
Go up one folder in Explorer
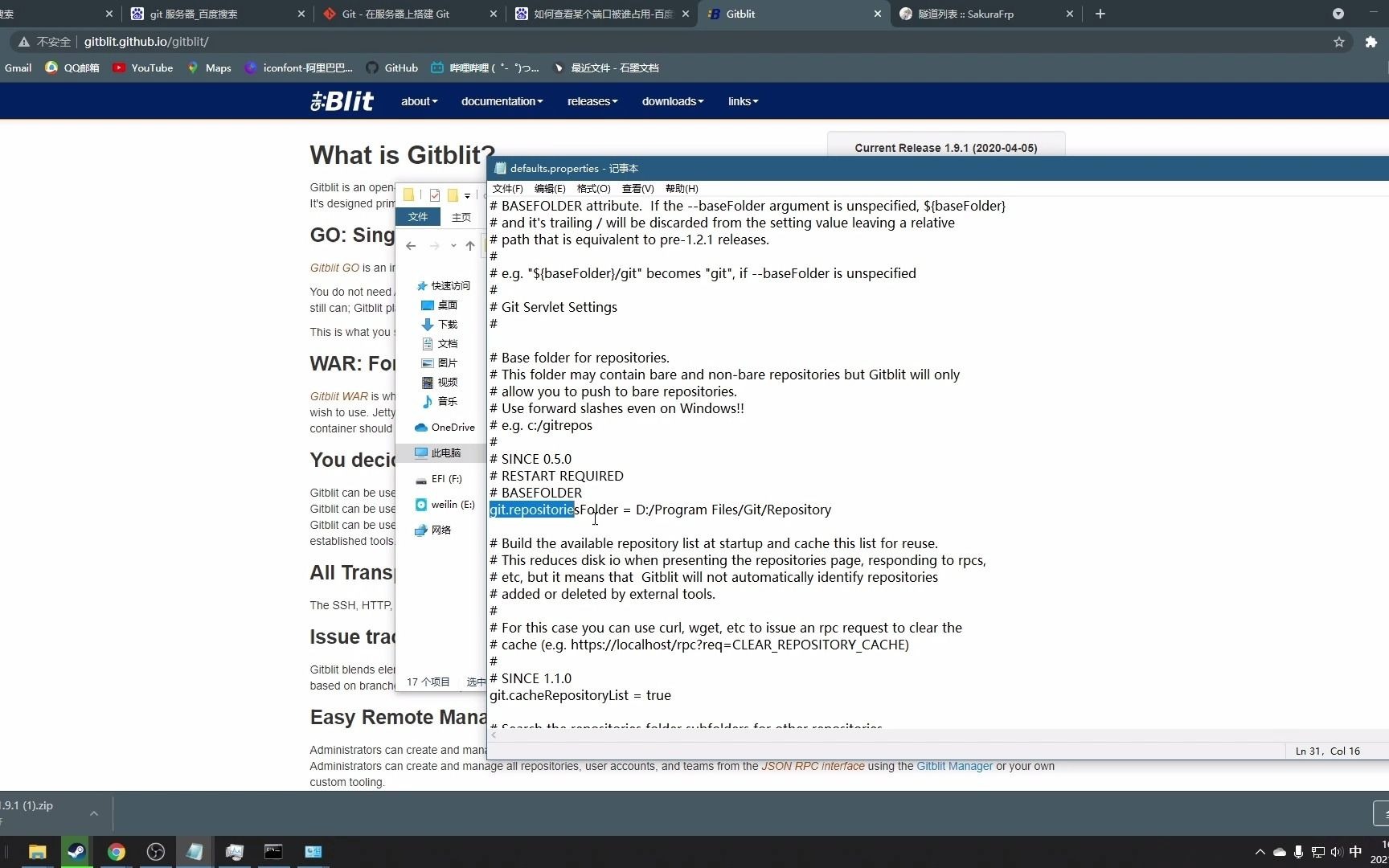pos(470,246)
